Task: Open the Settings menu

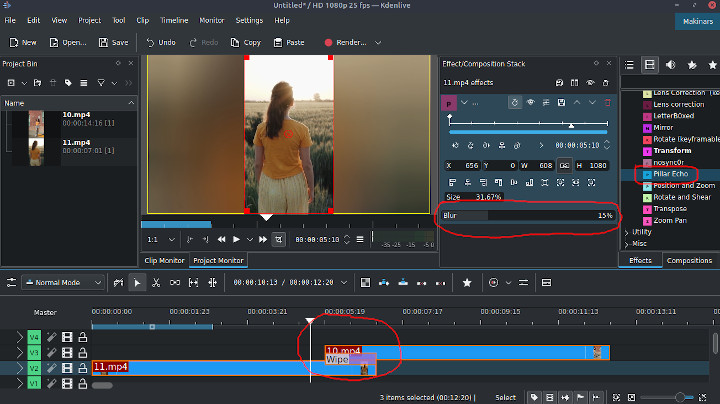Action: click(x=249, y=20)
